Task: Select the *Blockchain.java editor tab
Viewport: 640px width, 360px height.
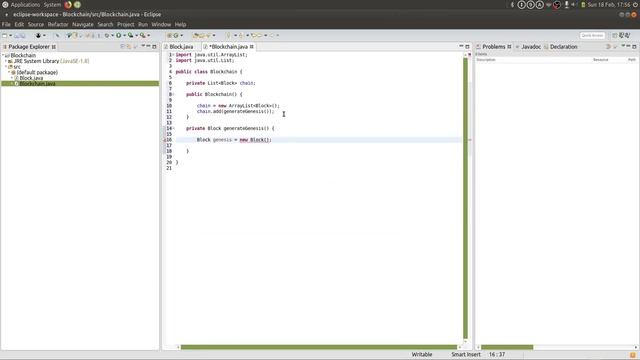Action: 228,47
